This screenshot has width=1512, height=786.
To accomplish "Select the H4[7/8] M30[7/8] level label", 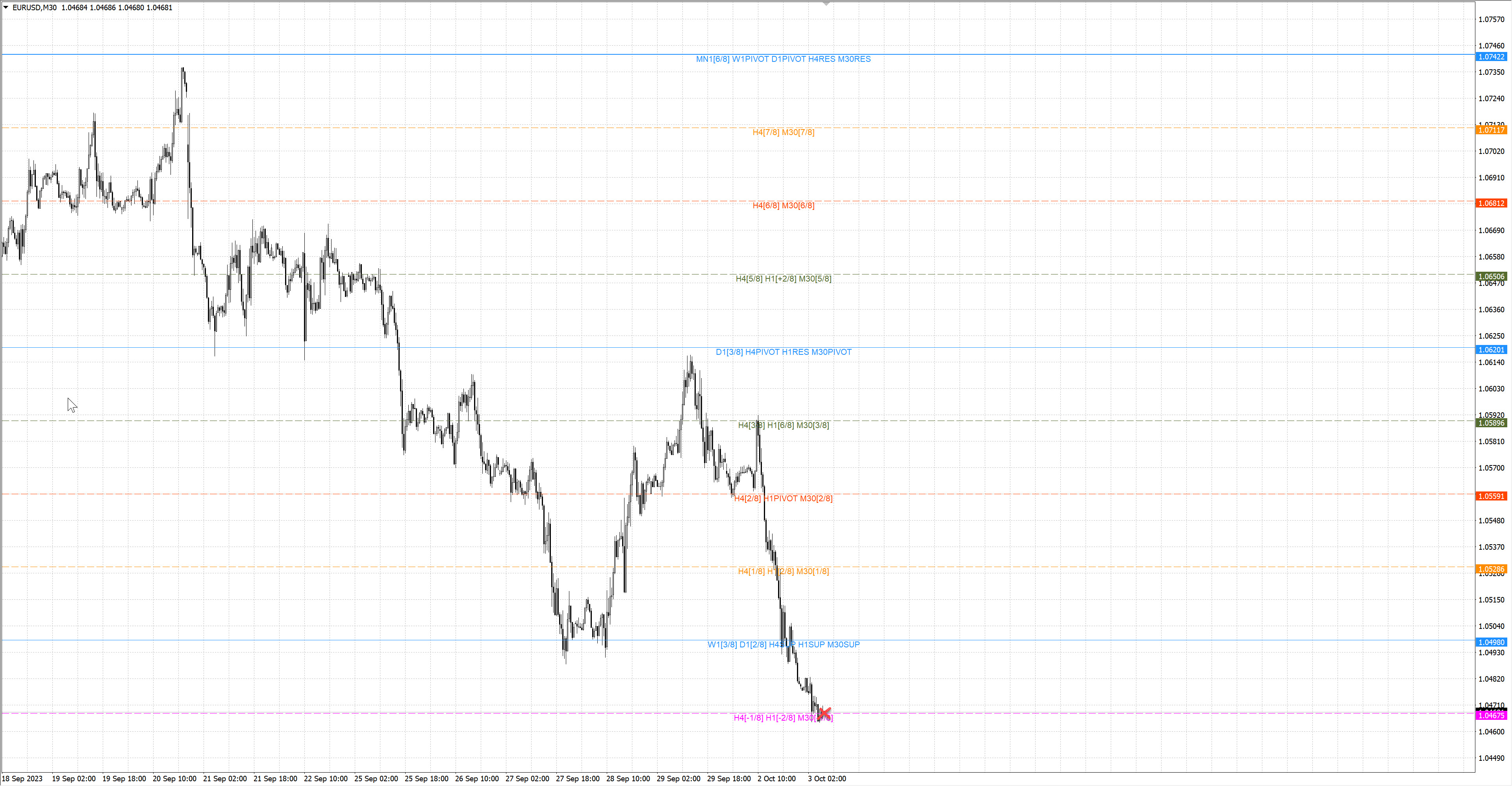I will click(x=783, y=132).
